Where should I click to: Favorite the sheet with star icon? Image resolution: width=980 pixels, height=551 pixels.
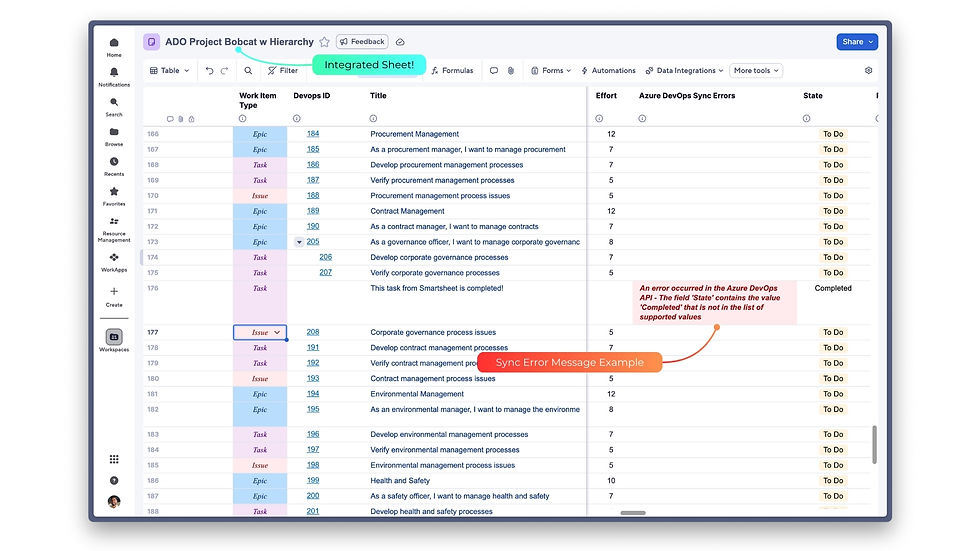point(324,42)
